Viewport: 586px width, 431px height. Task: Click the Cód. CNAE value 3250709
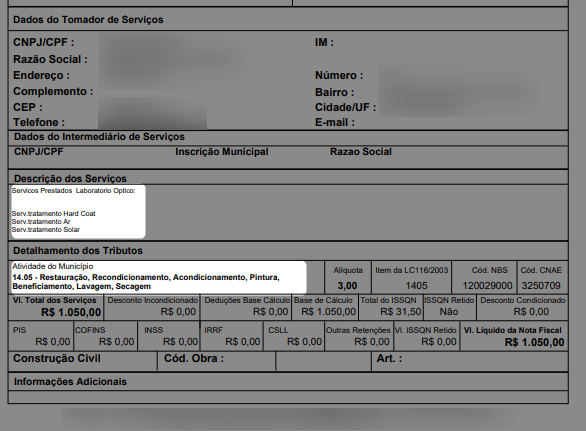coord(541,286)
